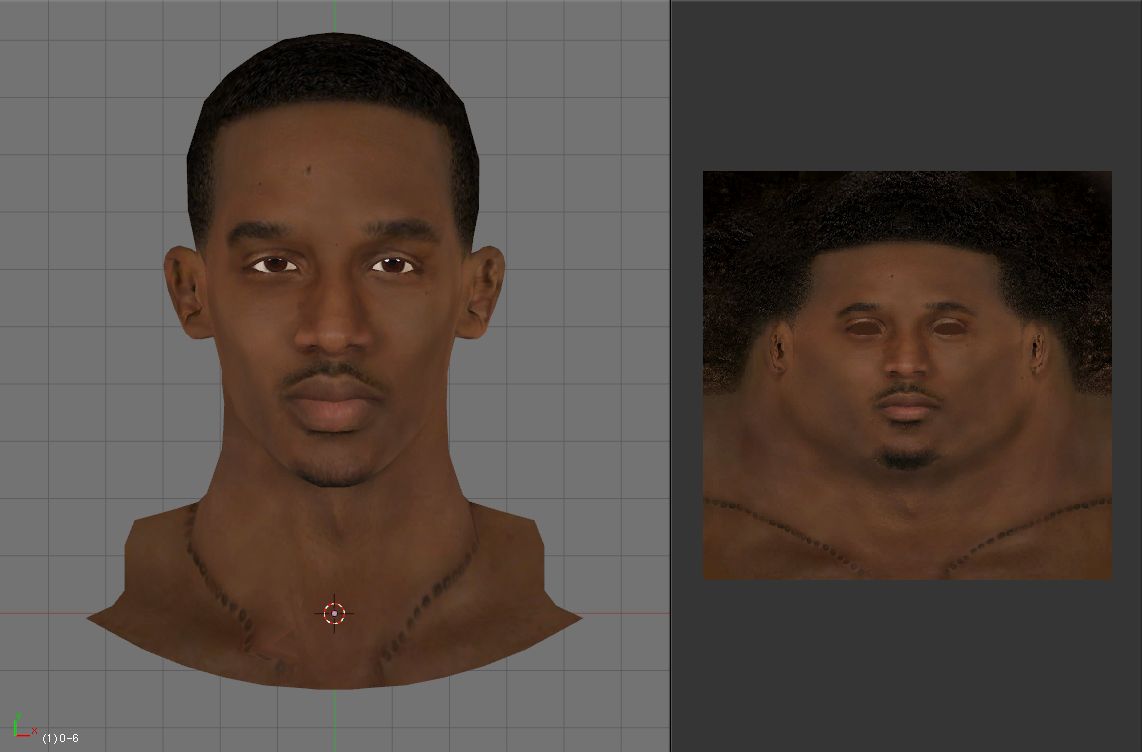This screenshot has width=1142, height=752.
Task: Click the eye on the left of the 3D model
Action: [275, 265]
